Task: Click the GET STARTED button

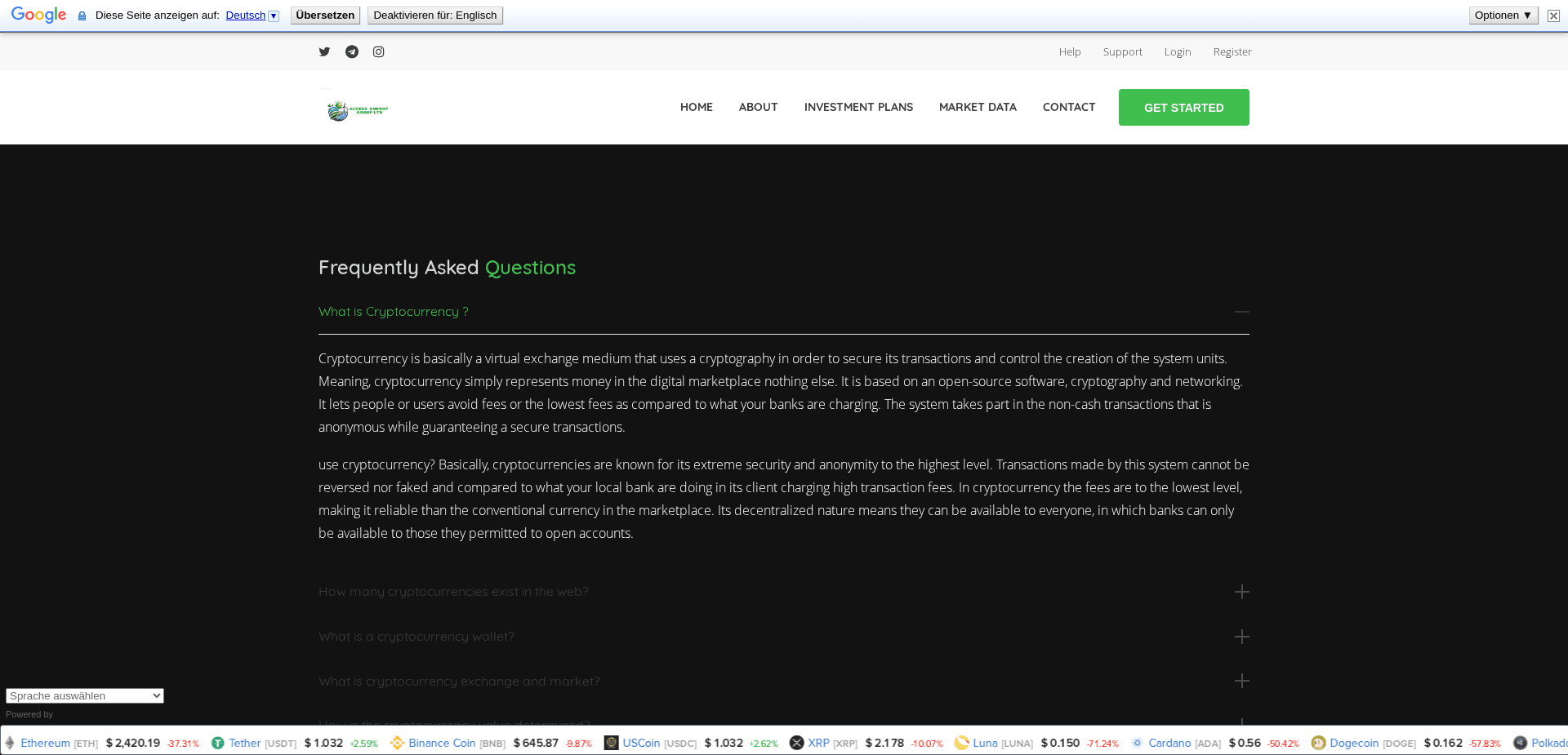Action: tap(1183, 107)
